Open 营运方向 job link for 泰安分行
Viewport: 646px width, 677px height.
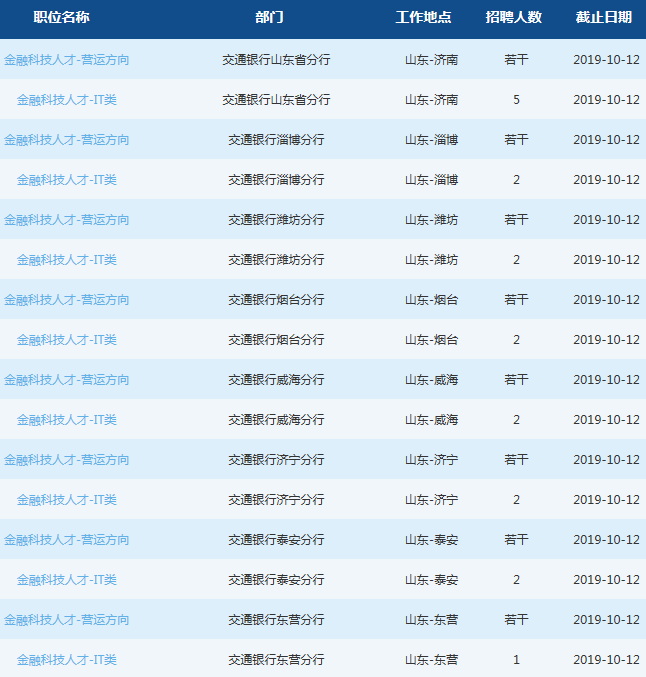pos(66,540)
